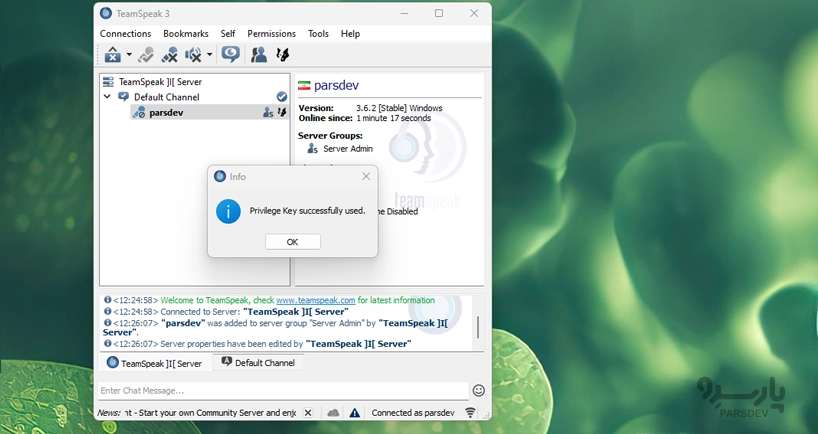Click the Set Away status toolbar icon
The height and width of the screenshot is (434, 818).
112,55
